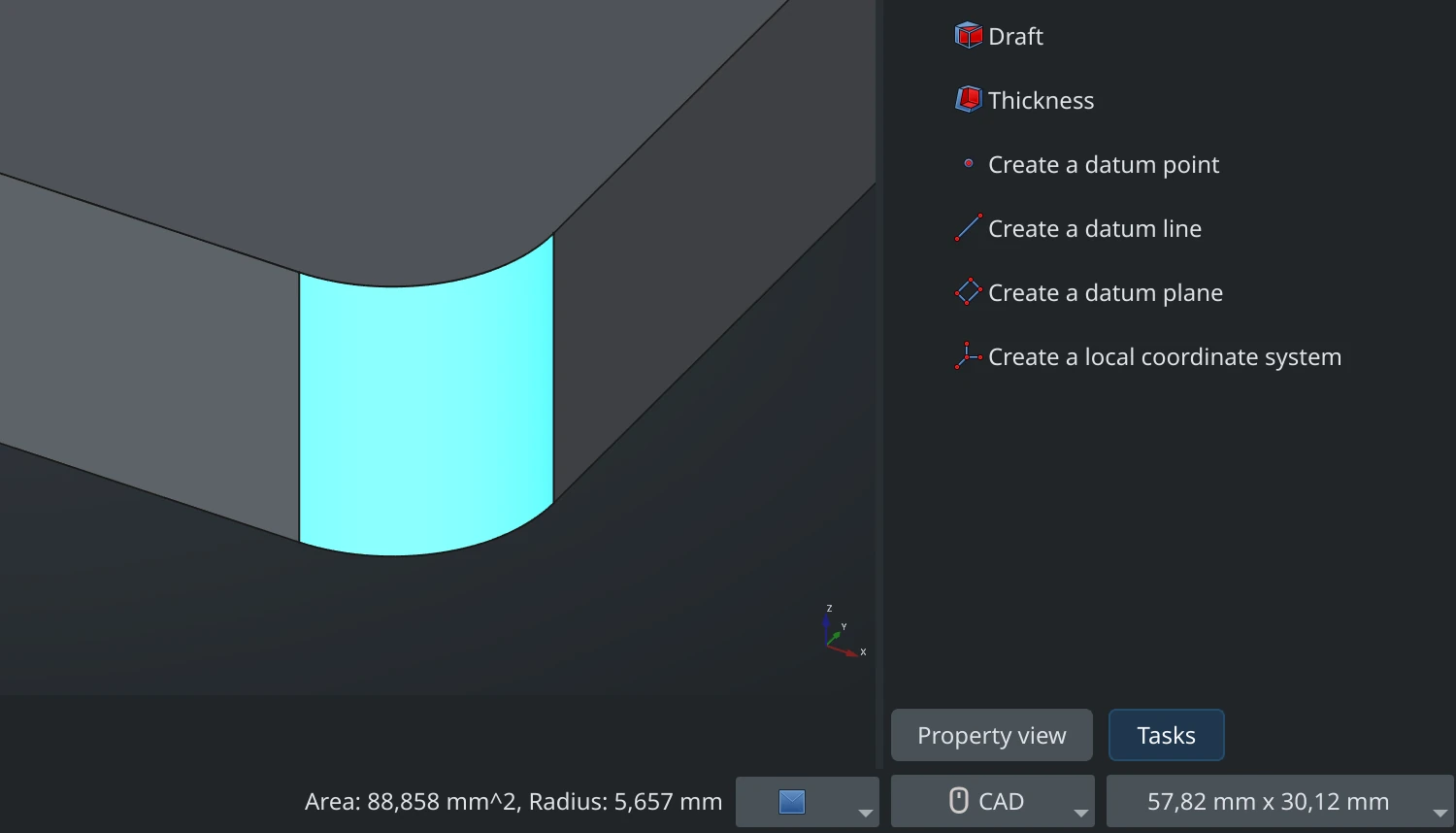Switch to the Property view tab
Screen dimensions: 1456x833
tap(992, 735)
